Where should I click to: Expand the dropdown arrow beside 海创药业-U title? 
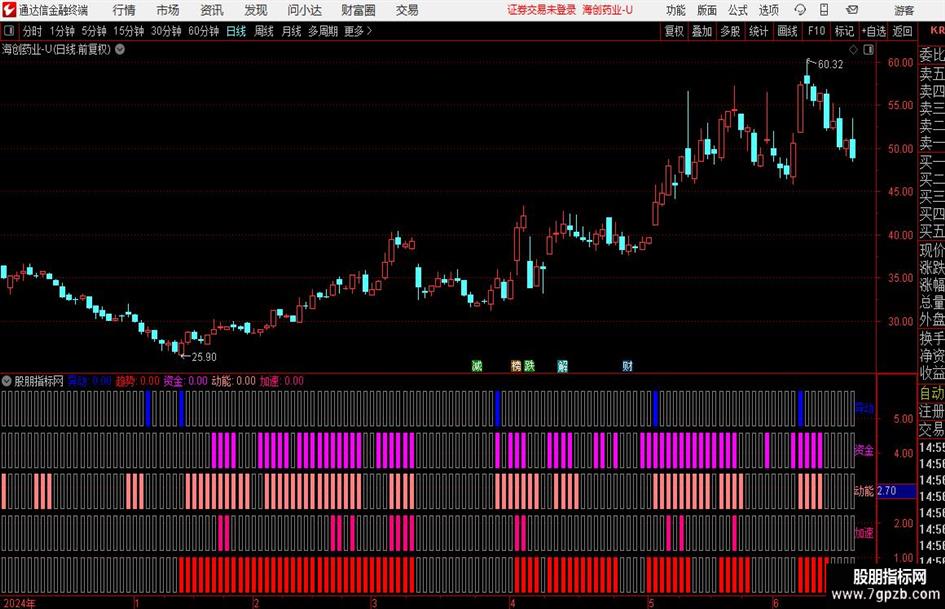tap(120, 49)
